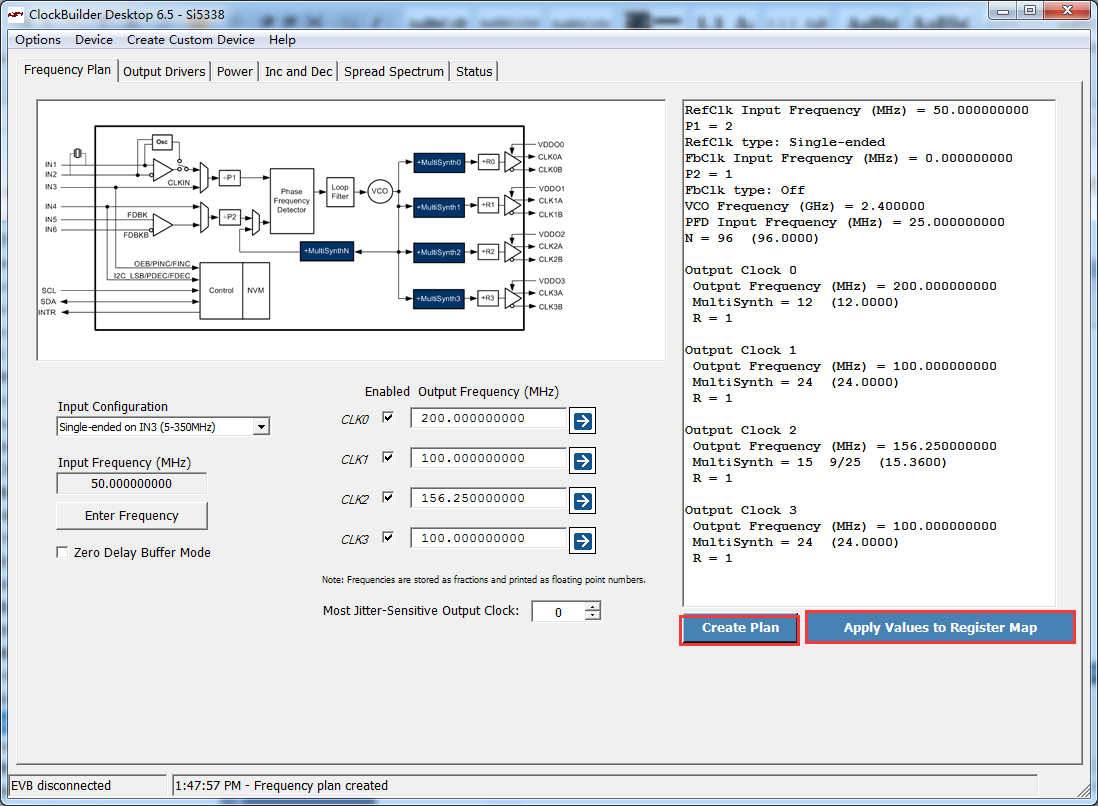Click the Enter Frequency button

(x=132, y=515)
